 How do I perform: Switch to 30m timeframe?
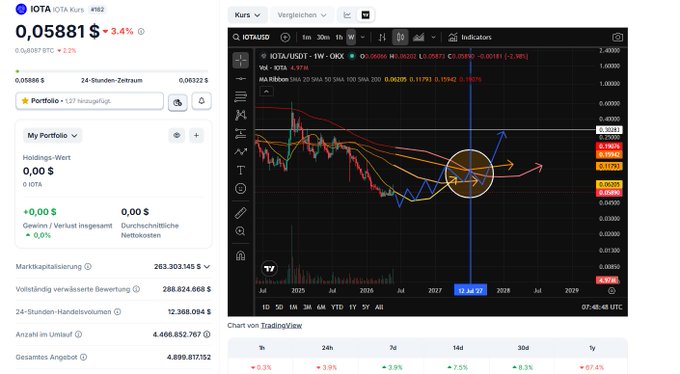323,37
